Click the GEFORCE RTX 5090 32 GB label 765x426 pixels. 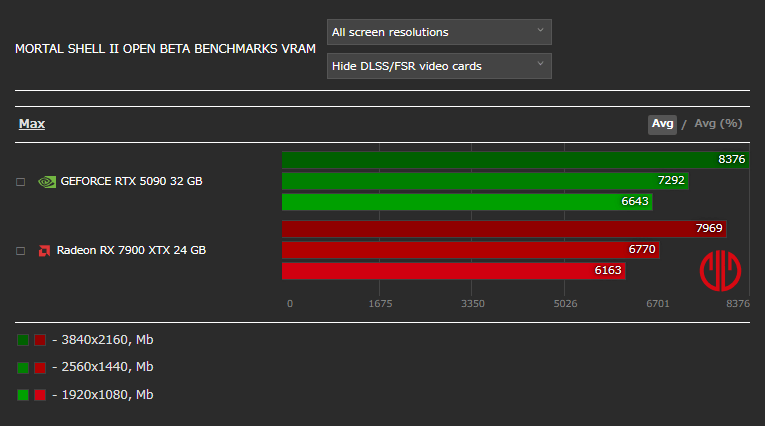tap(131, 182)
